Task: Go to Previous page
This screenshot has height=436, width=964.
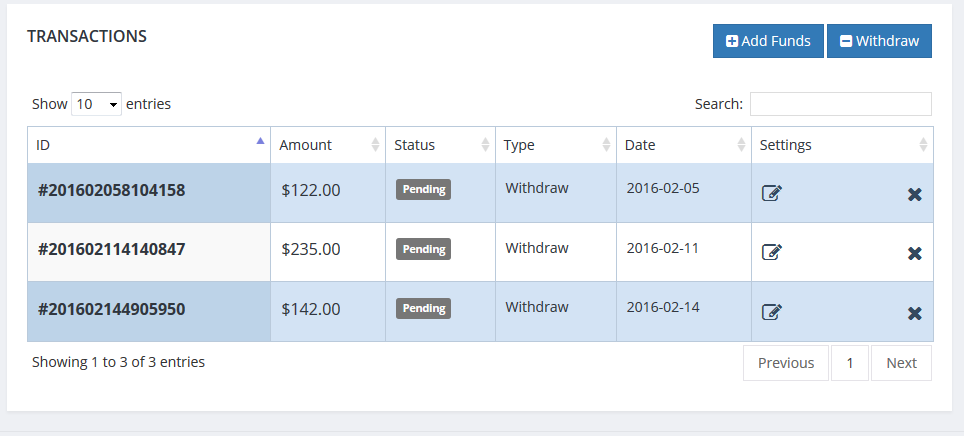Action: click(x=785, y=363)
